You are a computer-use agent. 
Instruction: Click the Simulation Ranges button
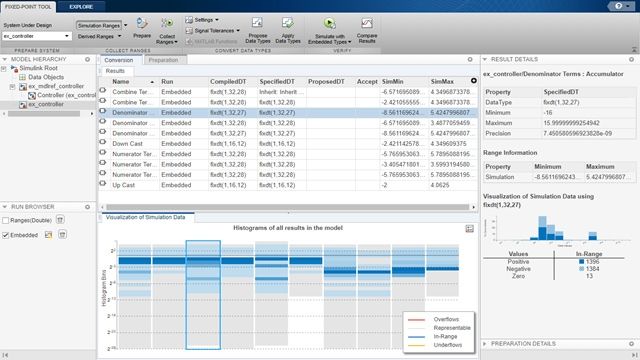[x=99, y=25]
